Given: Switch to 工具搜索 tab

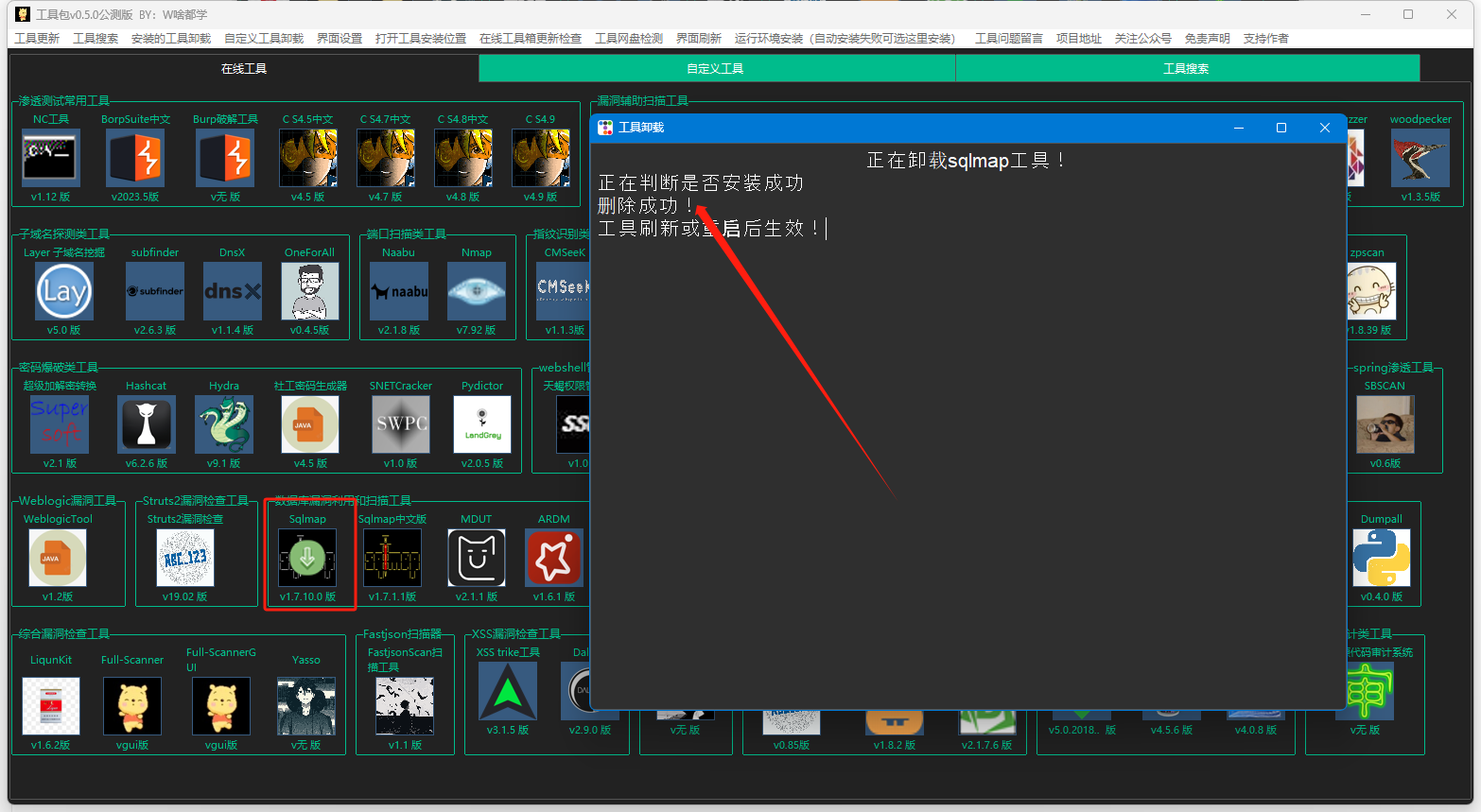Looking at the screenshot, I should (x=1186, y=68).
